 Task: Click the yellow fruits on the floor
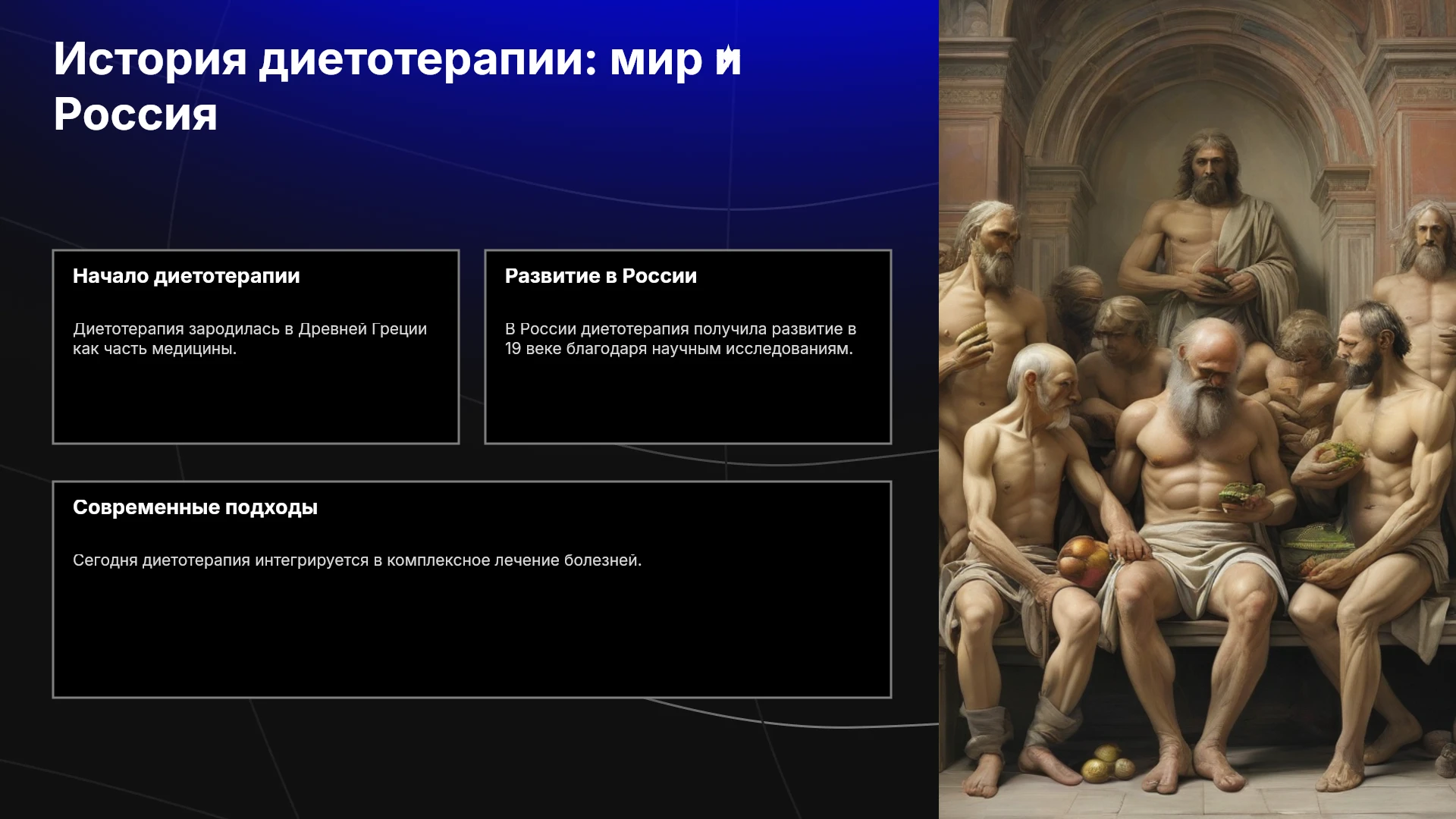(1108, 764)
